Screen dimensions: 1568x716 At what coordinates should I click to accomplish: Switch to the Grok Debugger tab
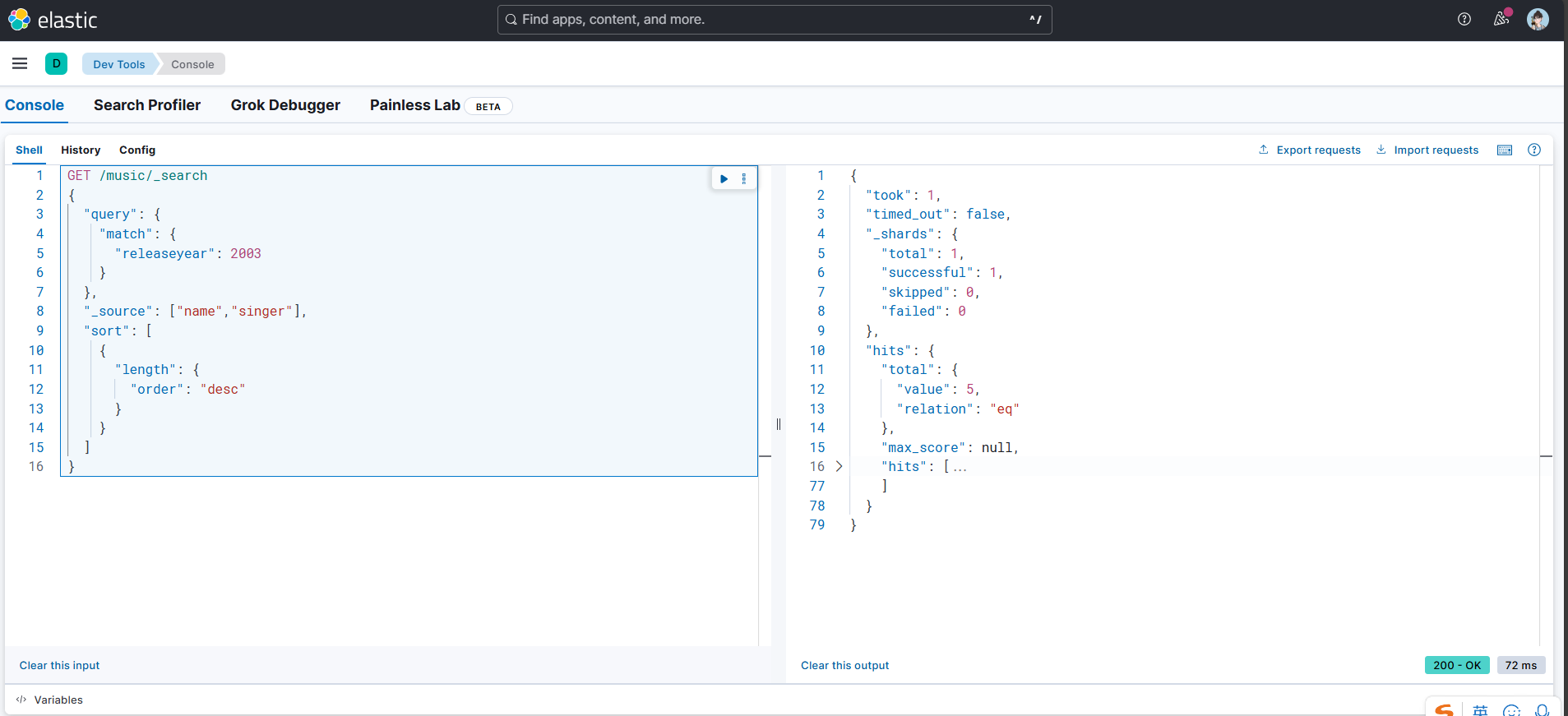coord(285,105)
